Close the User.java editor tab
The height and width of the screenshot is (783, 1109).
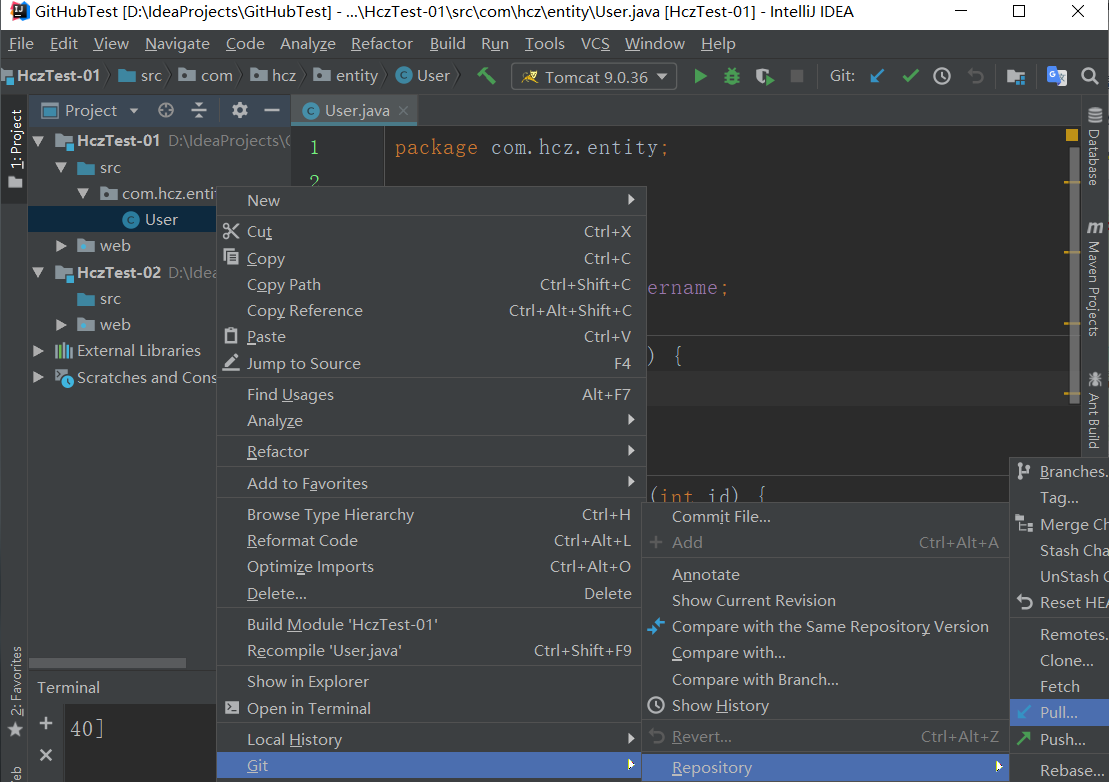coord(403,110)
